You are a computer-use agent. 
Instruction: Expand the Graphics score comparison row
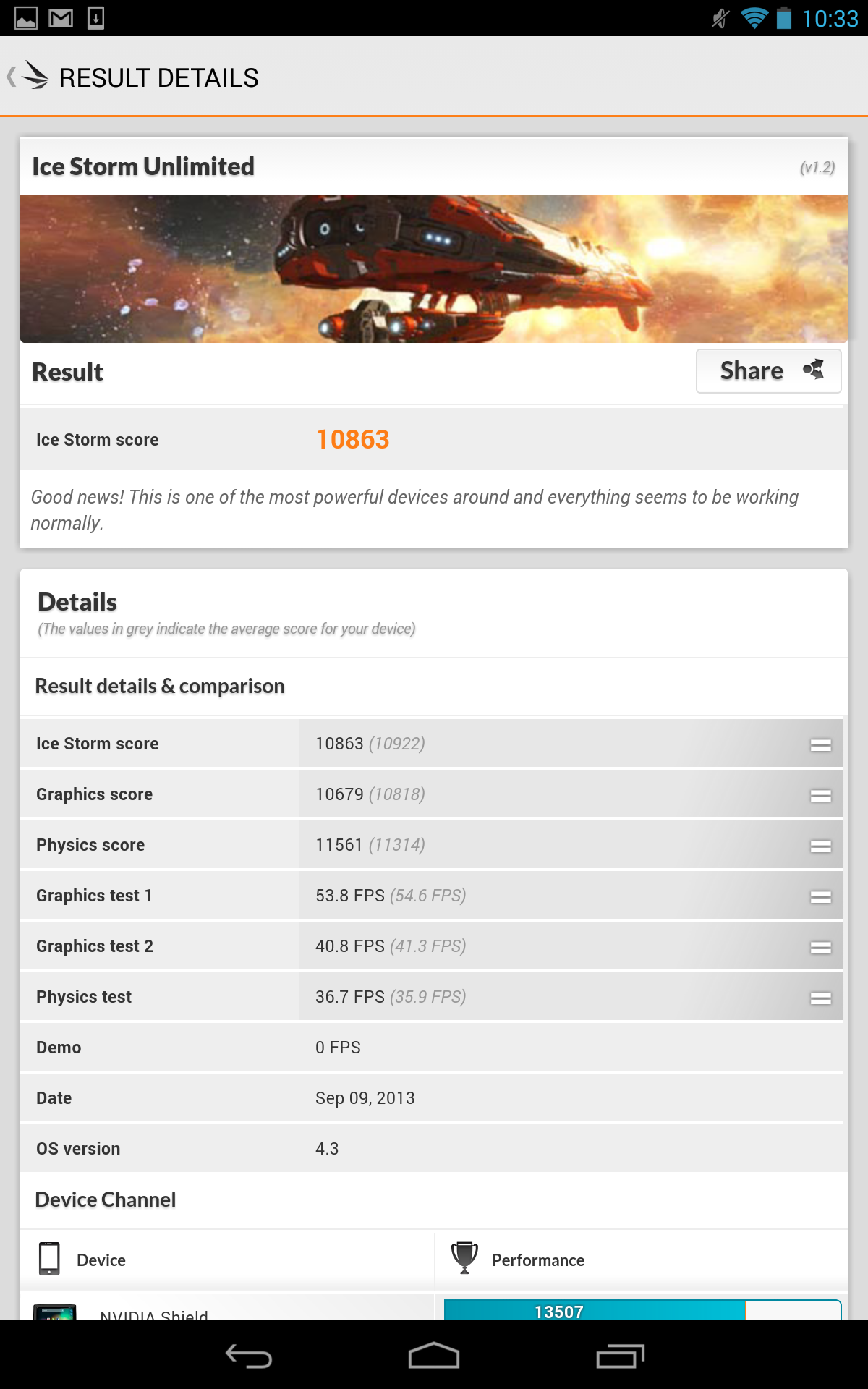click(820, 795)
